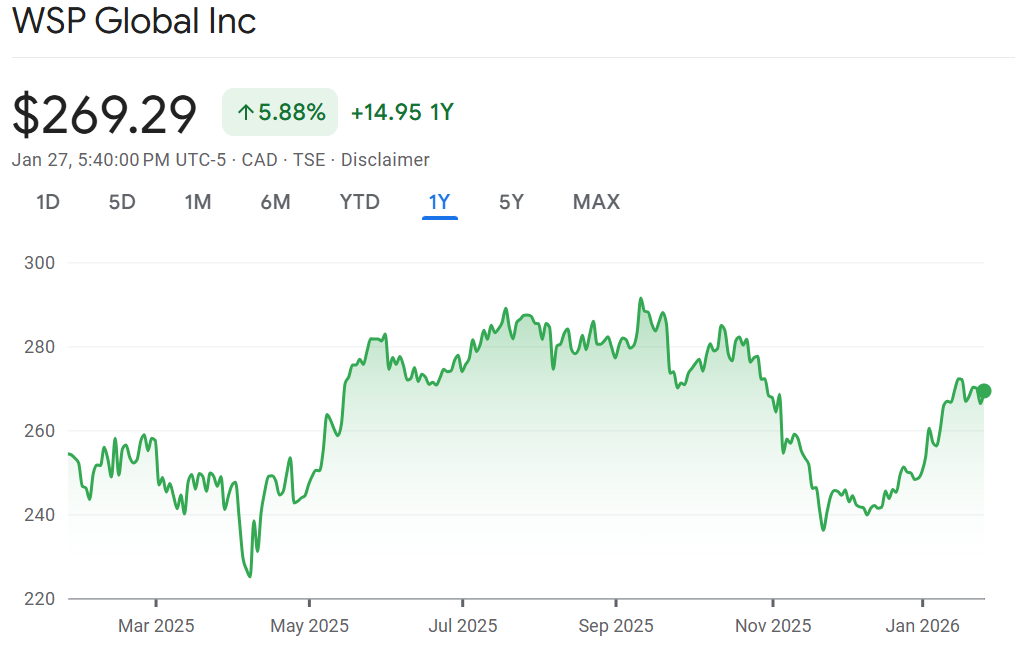Click the green 5.88% change badge
1015x661 pixels.
tap(280, 112)
